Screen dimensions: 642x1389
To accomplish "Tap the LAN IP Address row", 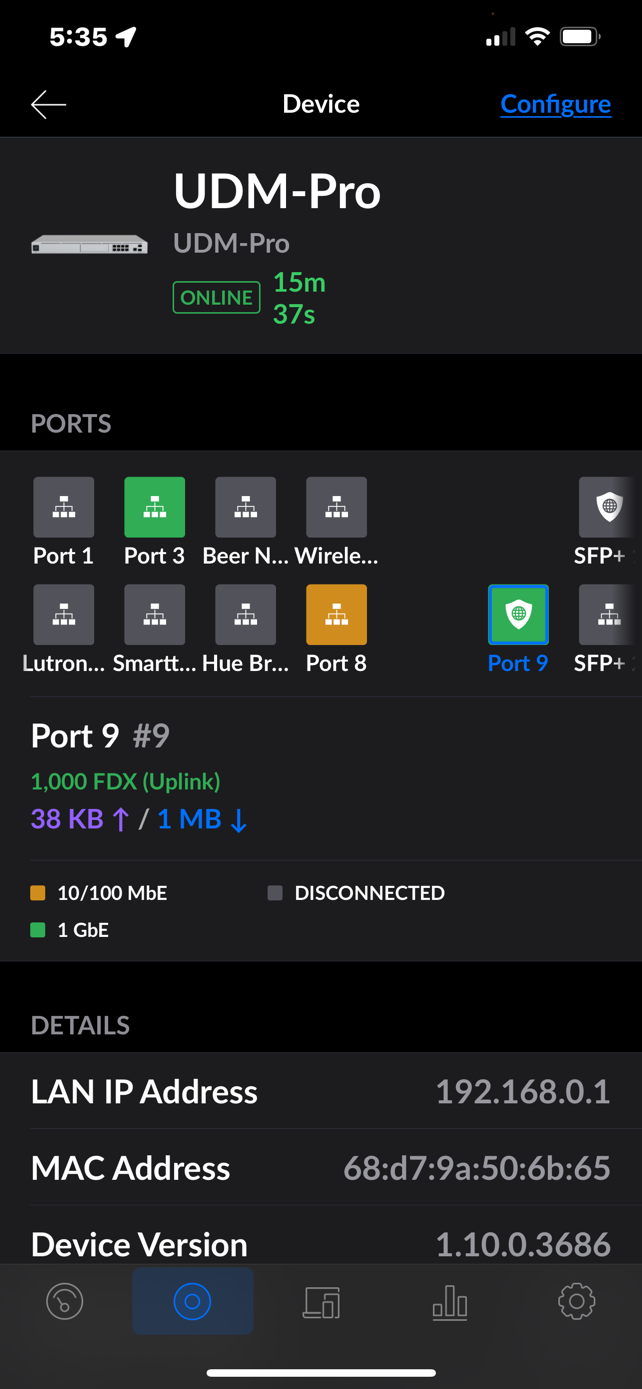I will click(321, 1092).
